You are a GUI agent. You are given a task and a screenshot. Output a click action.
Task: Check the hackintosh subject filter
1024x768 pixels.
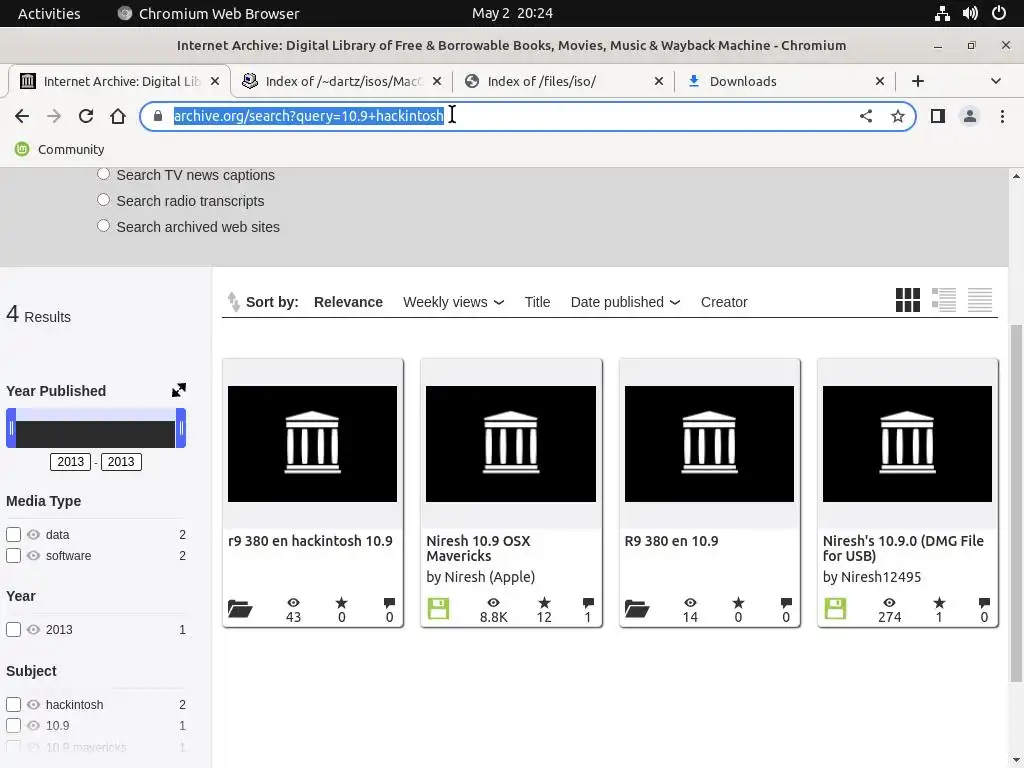coord(14,704)
